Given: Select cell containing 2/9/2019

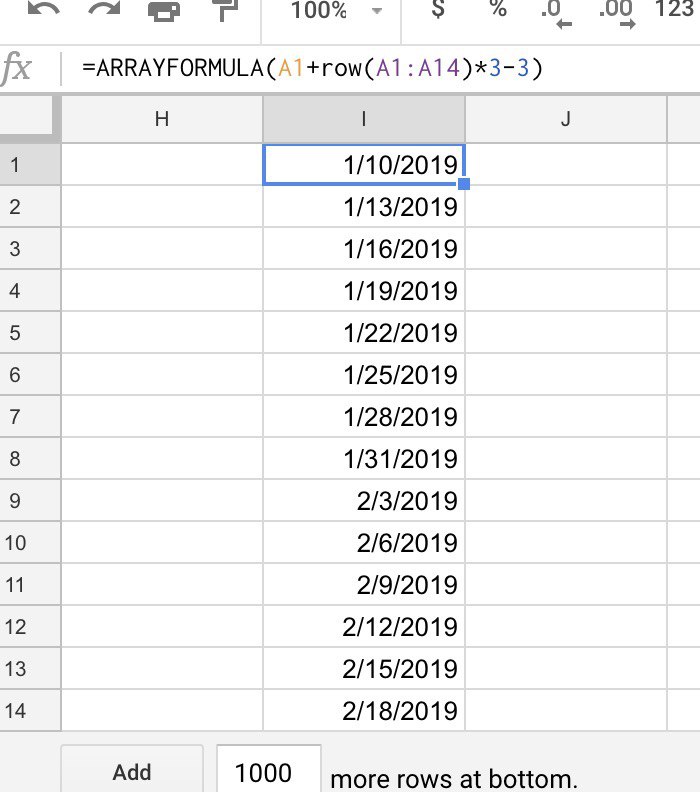Looking at the screenshot, I should click(364, 584).
